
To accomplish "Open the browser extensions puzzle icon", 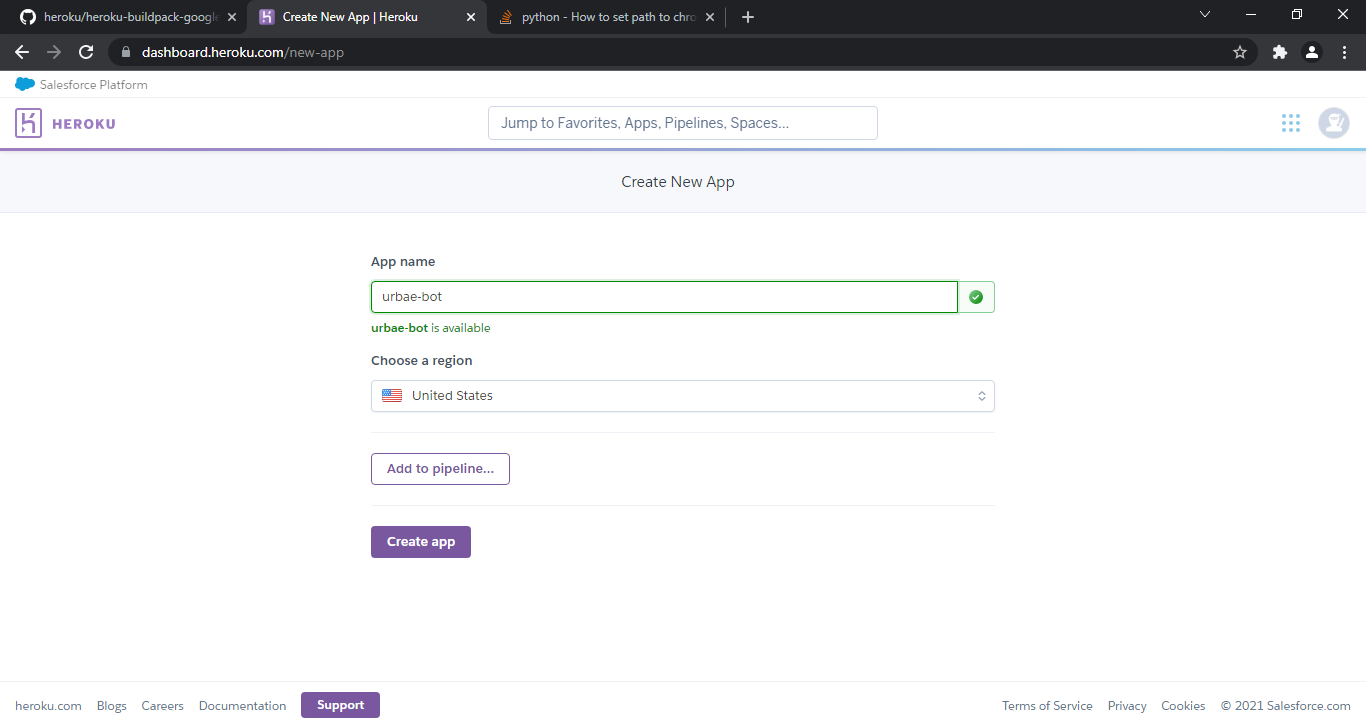I will pyautogui.click(x=1279, y=52).
